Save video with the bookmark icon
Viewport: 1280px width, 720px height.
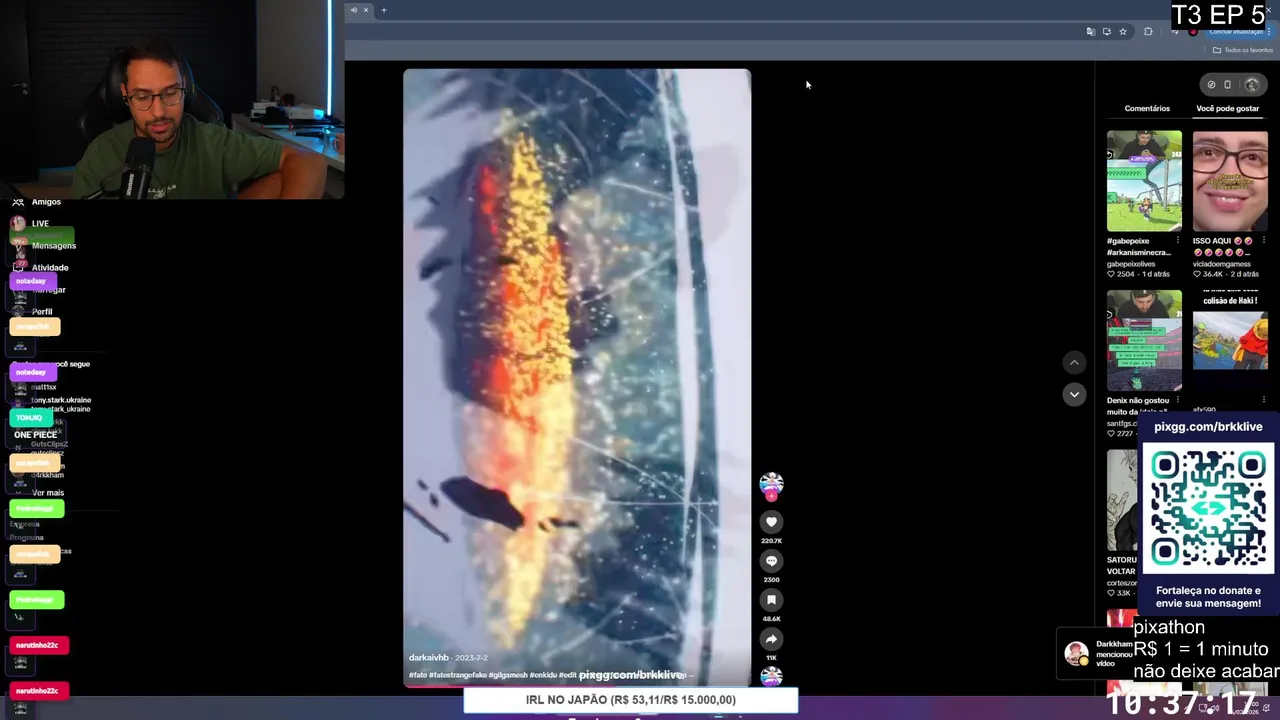coord(771,600)
